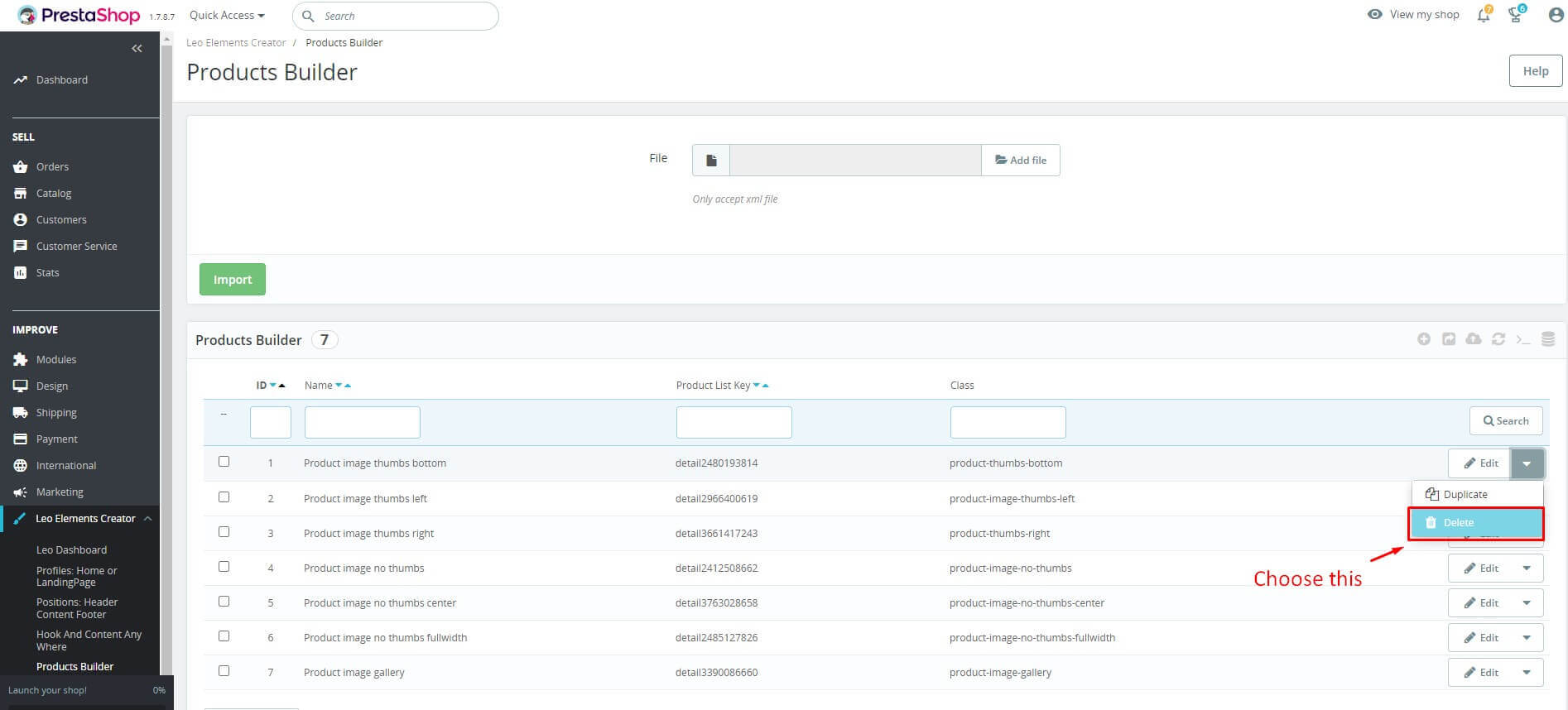The image size is (1568, 710).
Task: Refresh the Products Builder list
Action: [x=1498, y=339]
